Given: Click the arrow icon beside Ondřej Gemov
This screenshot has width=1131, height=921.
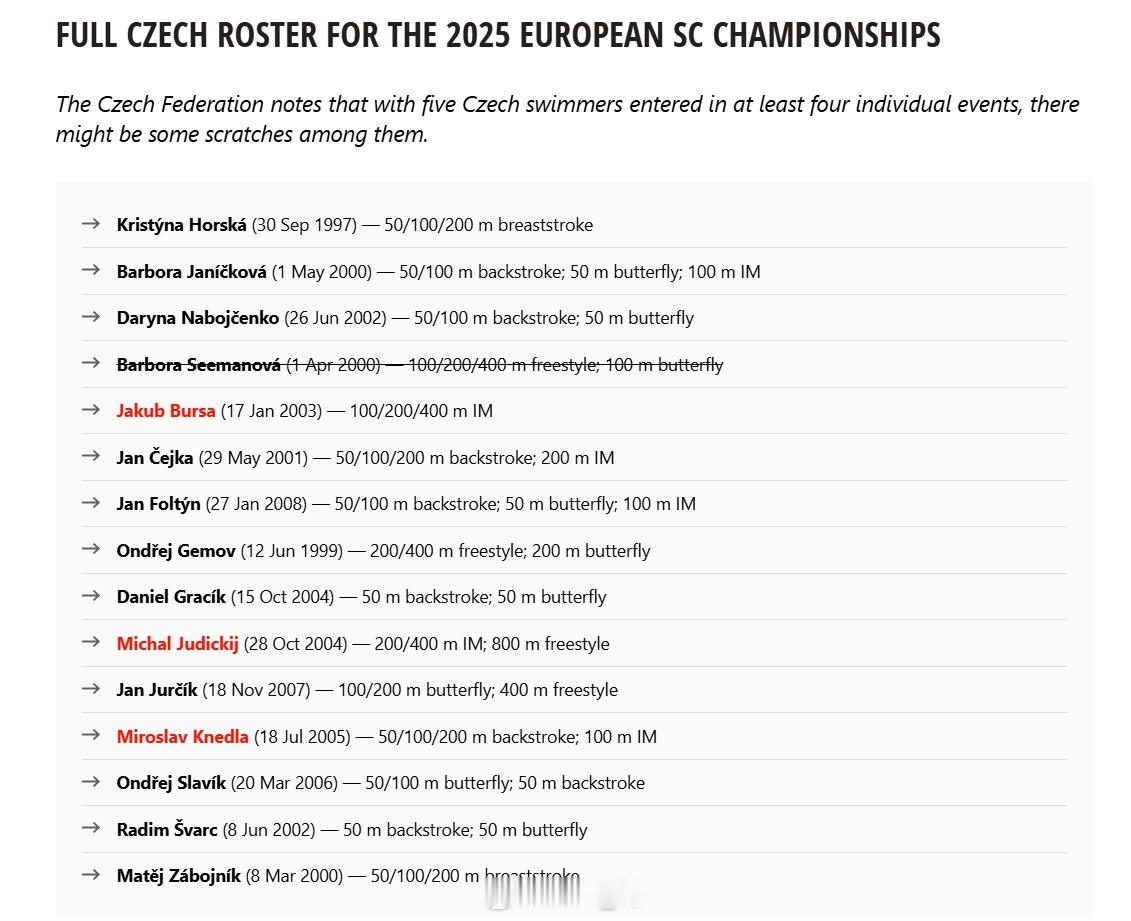Looking at the screenshot, I should point(91,549).
